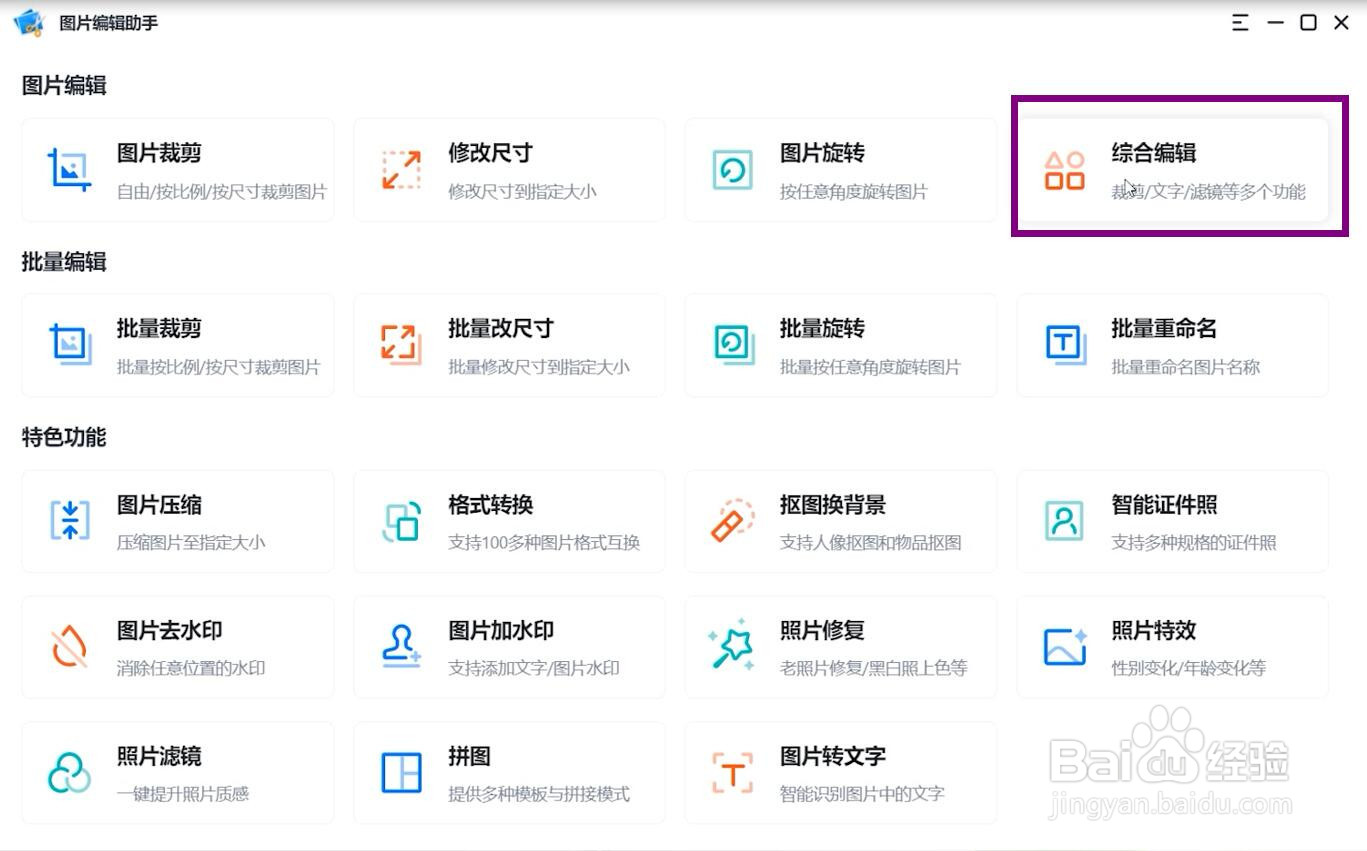The height and width of the screenshot is (851, 1367).
Task: Select 图片加水印 (Add Watermark) feature
Action: click(x=508, y=646)
